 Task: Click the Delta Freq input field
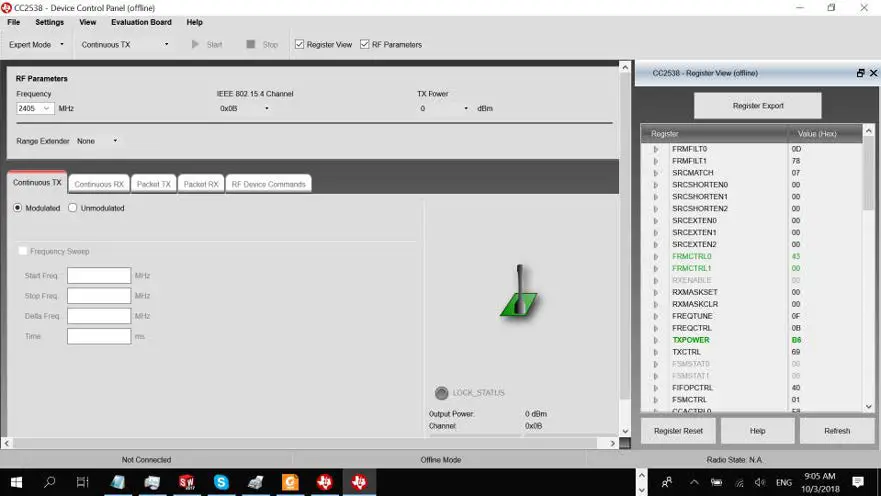pos(99,316)
